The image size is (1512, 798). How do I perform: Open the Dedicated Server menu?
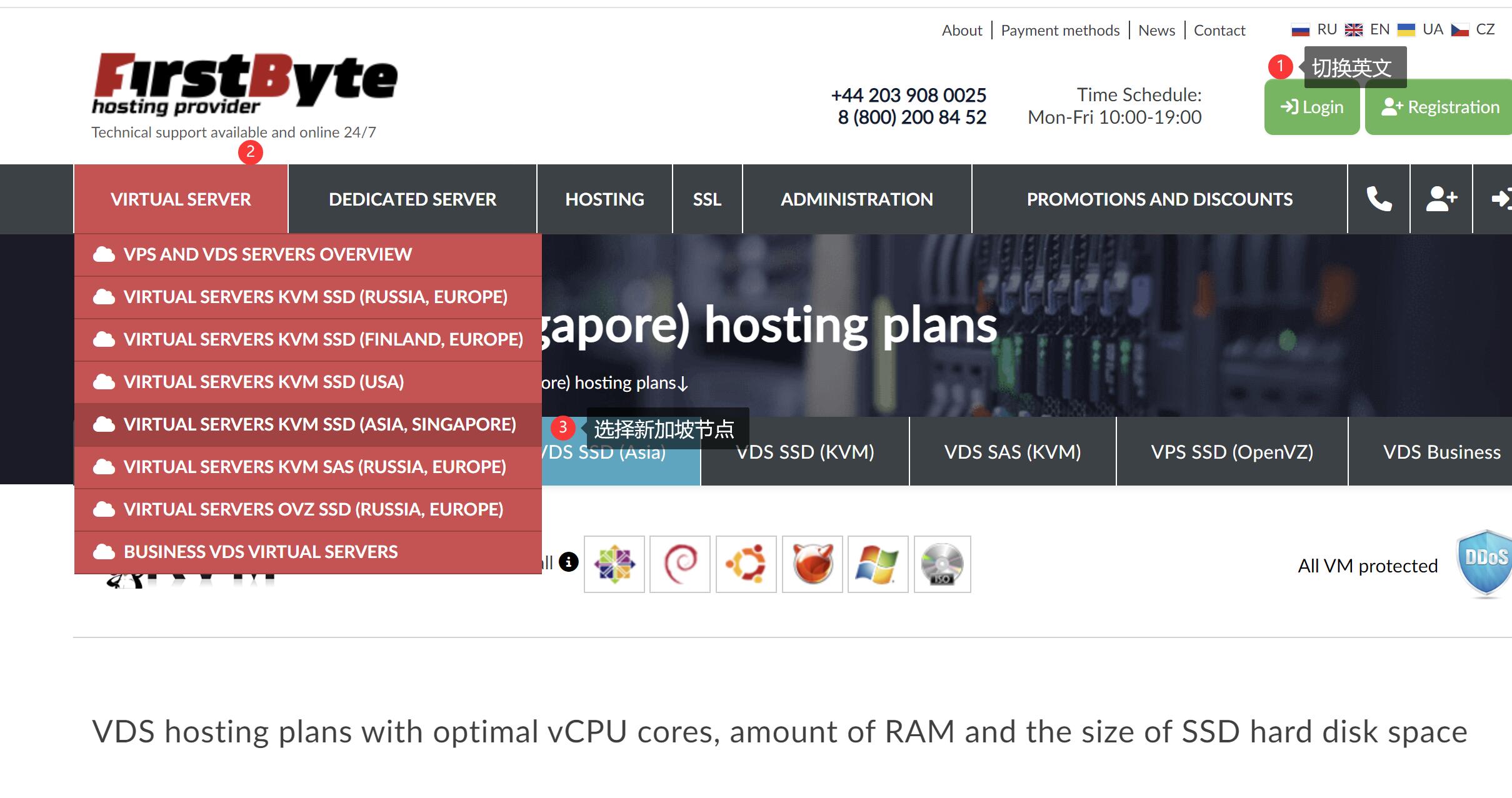[413, 199]
